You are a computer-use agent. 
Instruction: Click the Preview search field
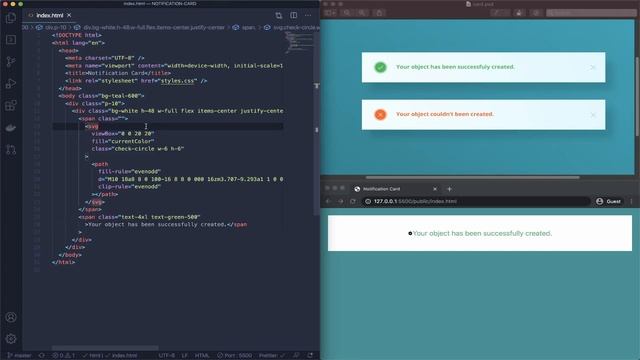[x=591, y=13]
